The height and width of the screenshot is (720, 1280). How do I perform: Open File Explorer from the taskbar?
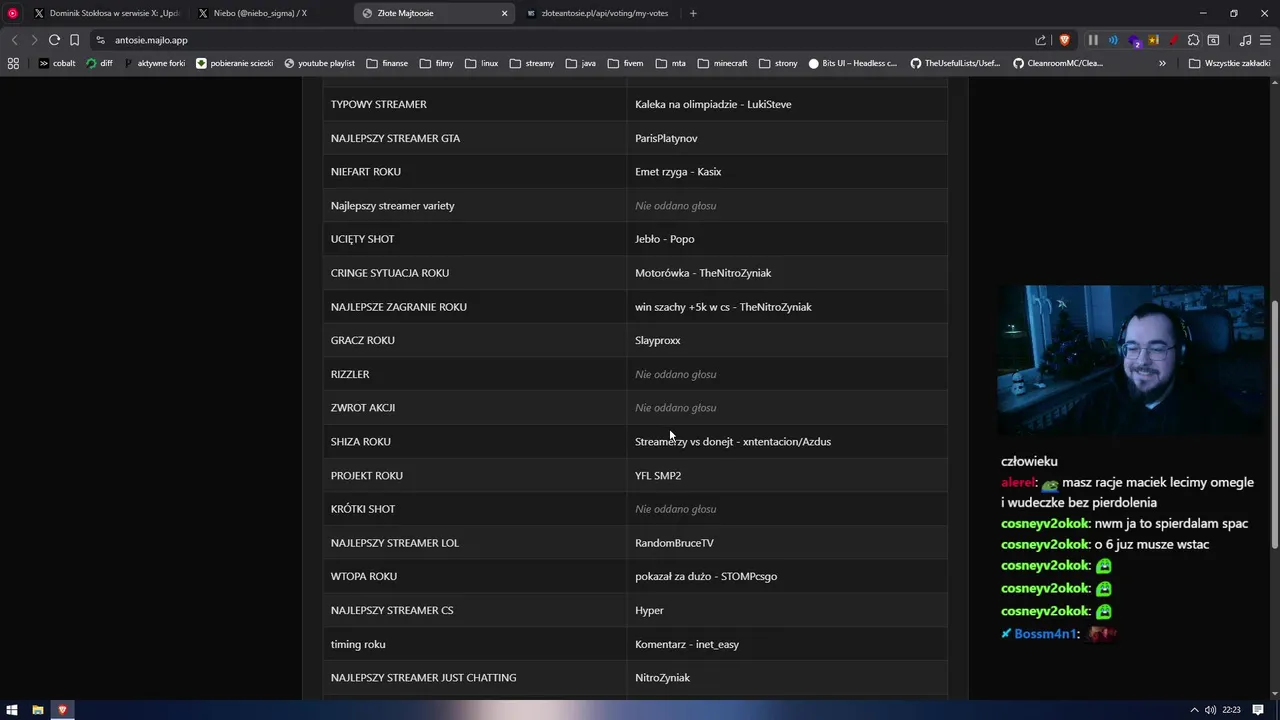click(37, 710)
